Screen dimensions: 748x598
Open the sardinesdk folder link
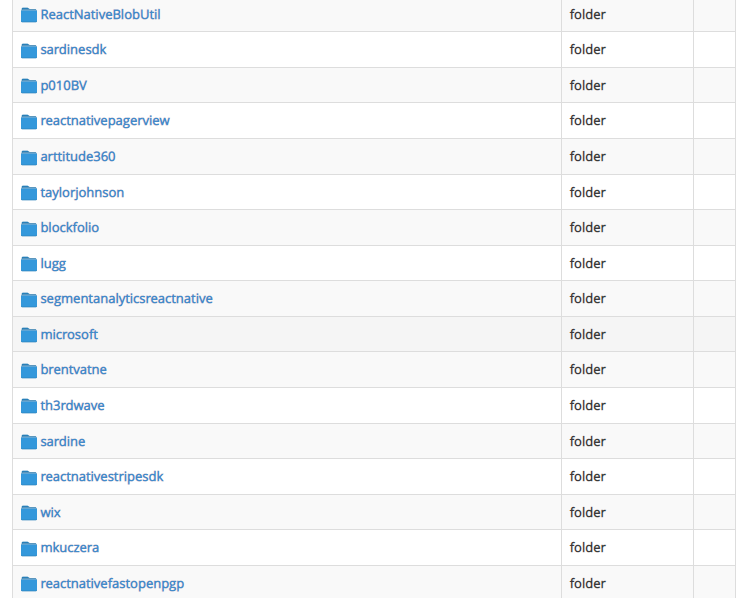pyautogui.click(x=73, y=50)
